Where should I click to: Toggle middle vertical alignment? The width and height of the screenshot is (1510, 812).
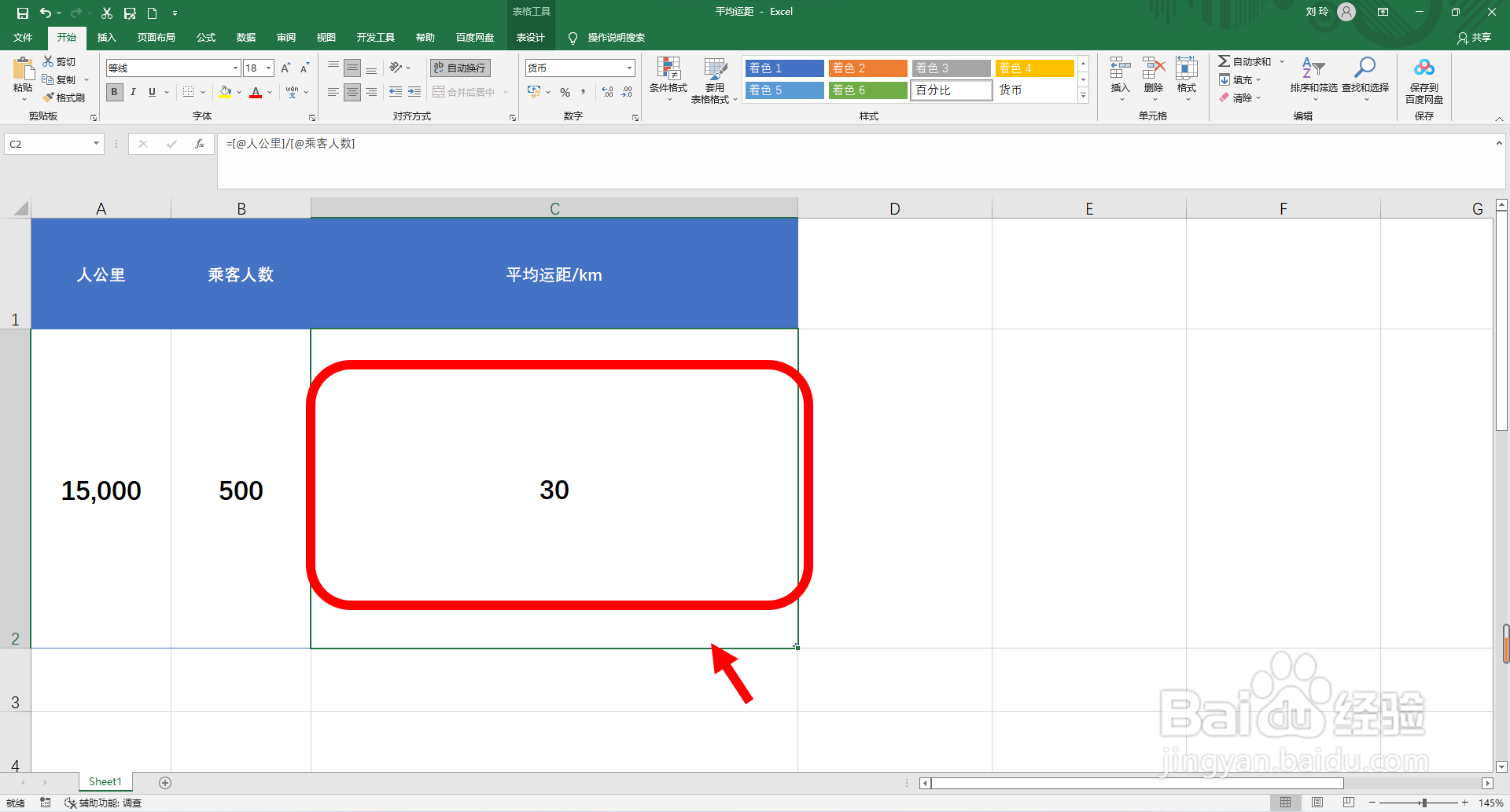pyautogui.click(x=352, y=68)
